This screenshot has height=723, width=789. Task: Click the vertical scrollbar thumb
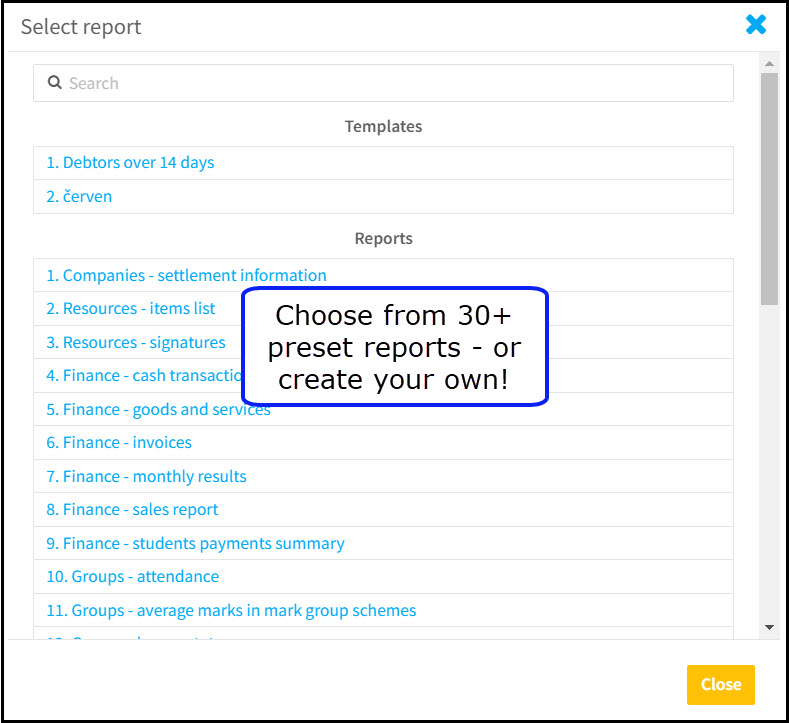(769, 189)
